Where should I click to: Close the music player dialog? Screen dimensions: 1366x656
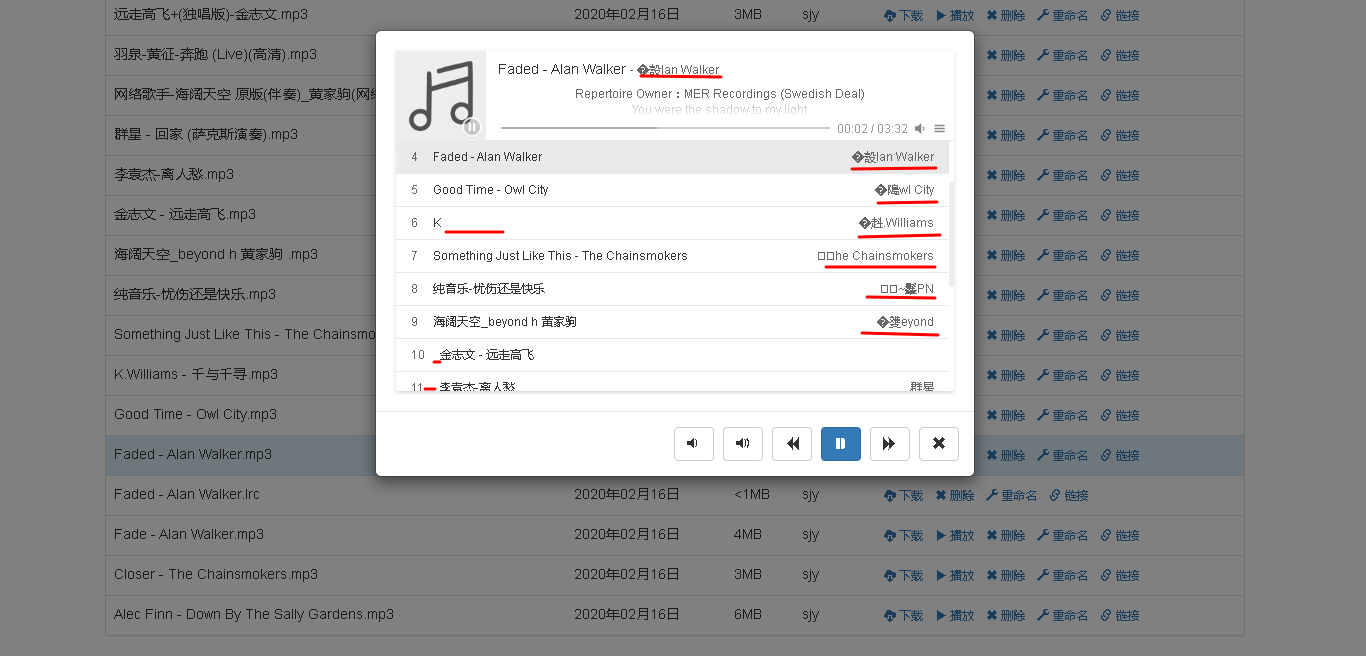(x=938, y=444)
